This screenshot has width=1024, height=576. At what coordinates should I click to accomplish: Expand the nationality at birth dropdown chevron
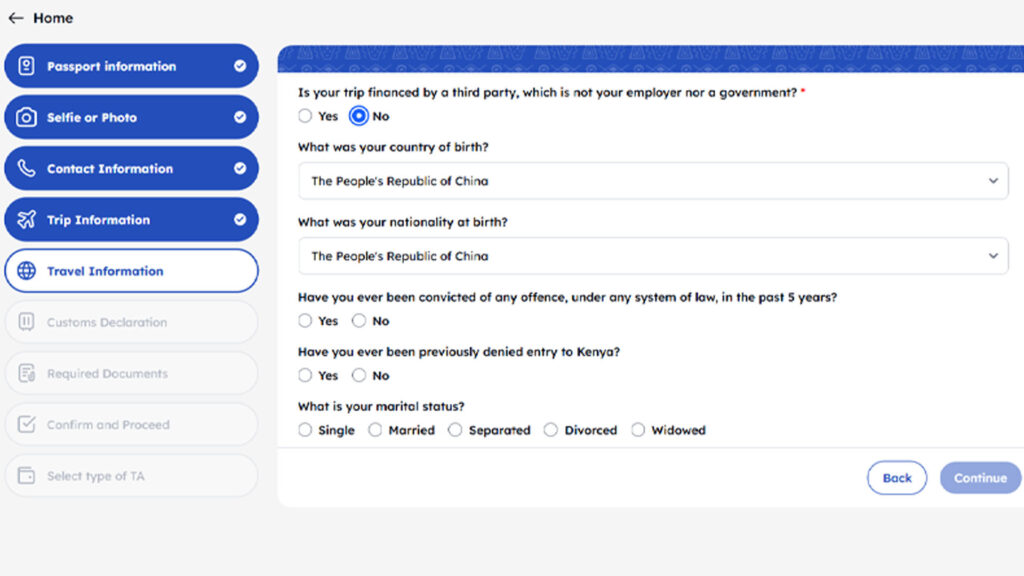[993, 256]
